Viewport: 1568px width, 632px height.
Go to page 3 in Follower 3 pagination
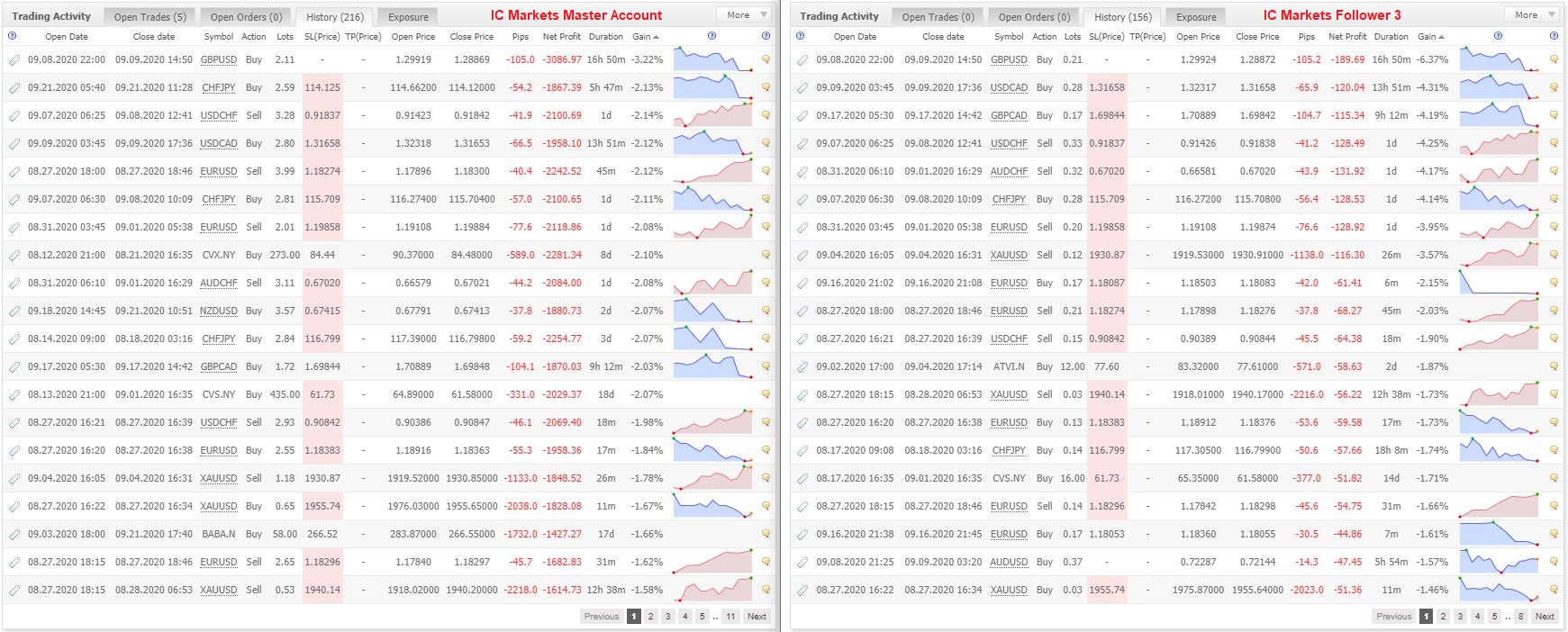pyautogui.click(x=1460, y=617)
